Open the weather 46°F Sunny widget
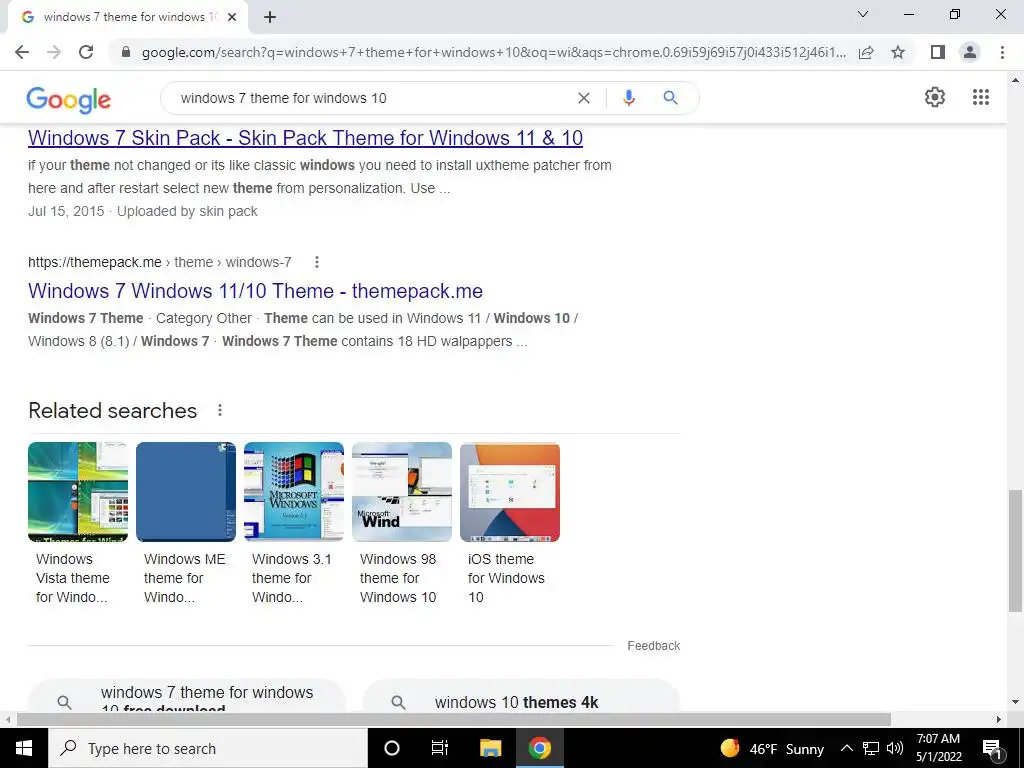This screenshot has height=768, width=1024. tap(772, 748)
